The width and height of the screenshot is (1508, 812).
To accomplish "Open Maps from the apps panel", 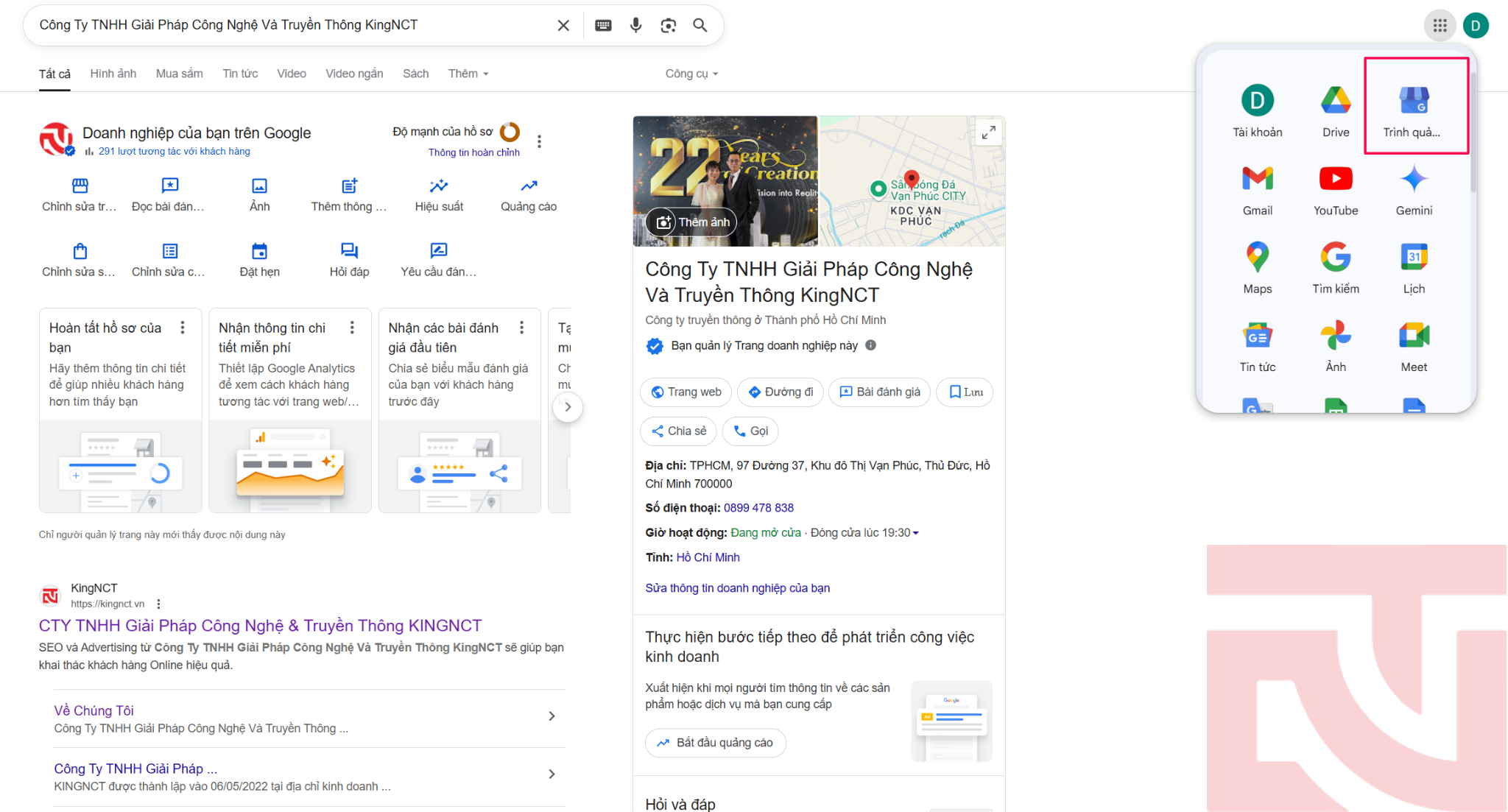I will pos(1258,268).
